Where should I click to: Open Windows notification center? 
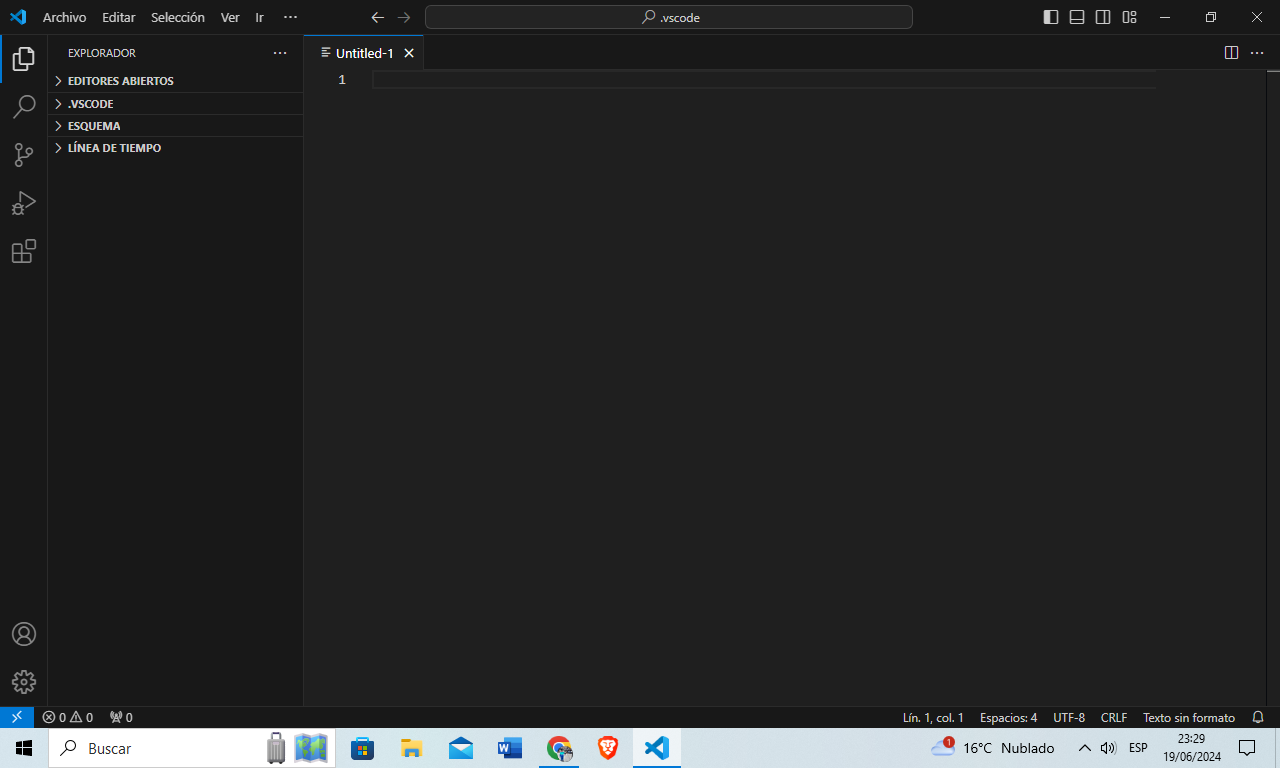tap(1247, 748)
